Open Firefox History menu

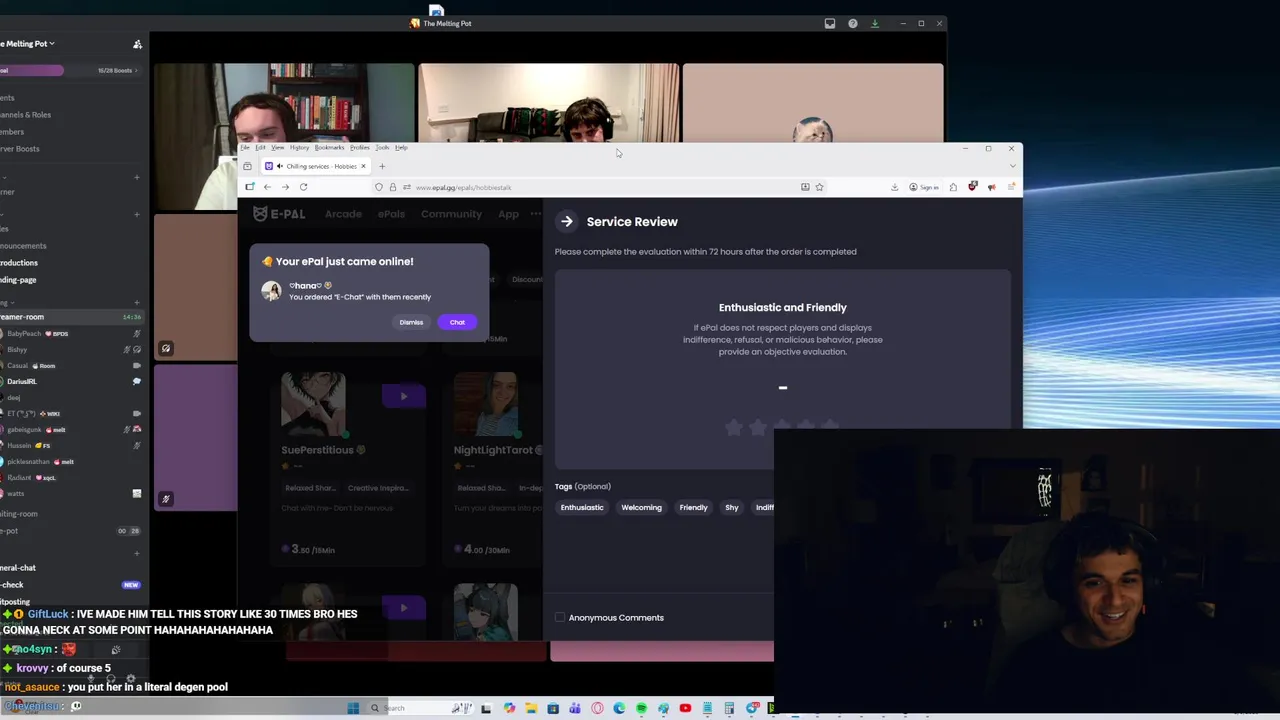299,147
